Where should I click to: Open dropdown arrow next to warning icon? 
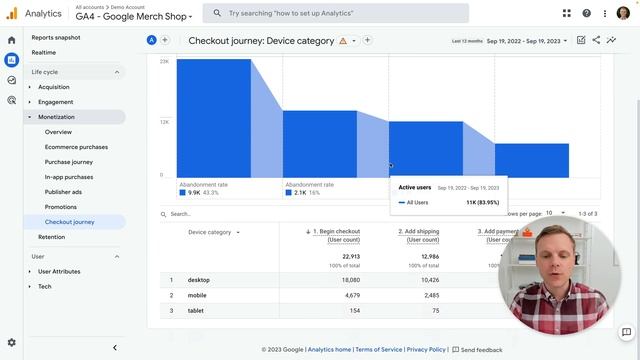pos(354,41)
